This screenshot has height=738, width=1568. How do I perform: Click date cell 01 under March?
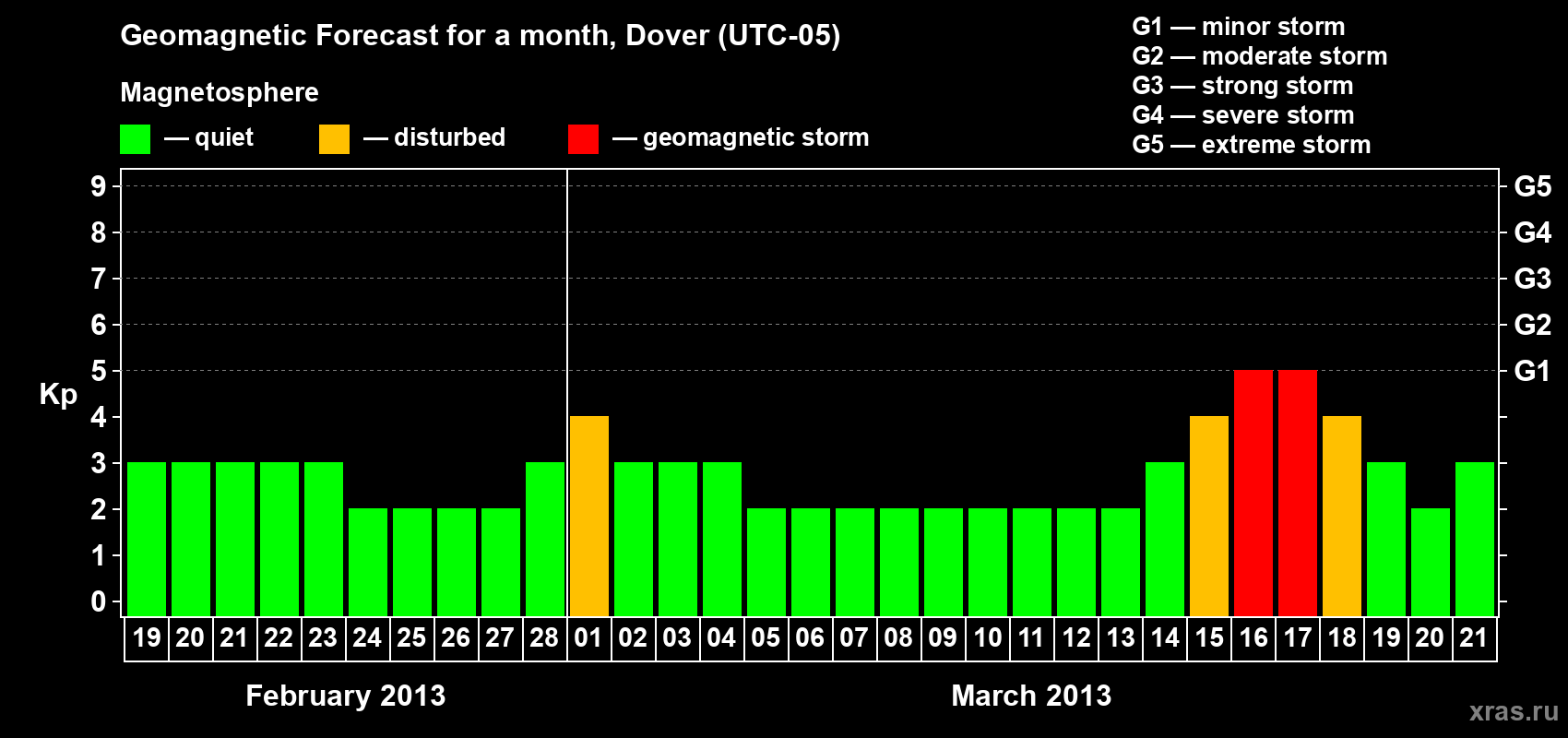588,638
